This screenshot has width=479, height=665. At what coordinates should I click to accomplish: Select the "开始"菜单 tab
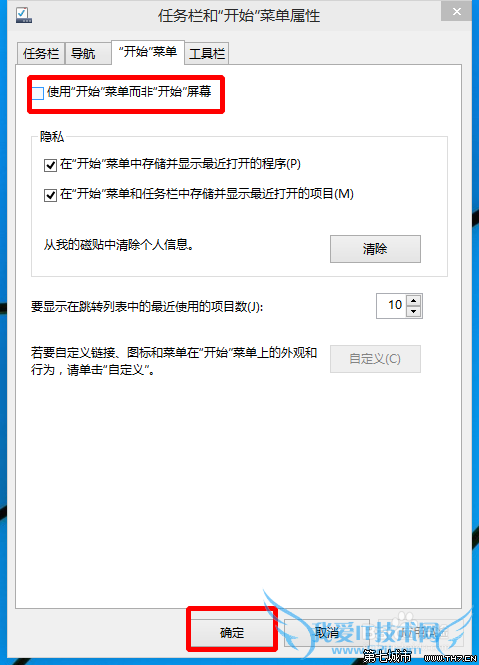148,52
